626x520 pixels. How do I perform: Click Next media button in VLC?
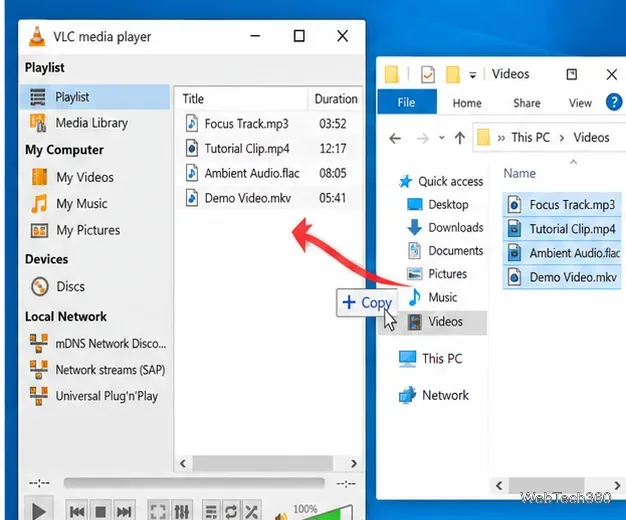124,511
